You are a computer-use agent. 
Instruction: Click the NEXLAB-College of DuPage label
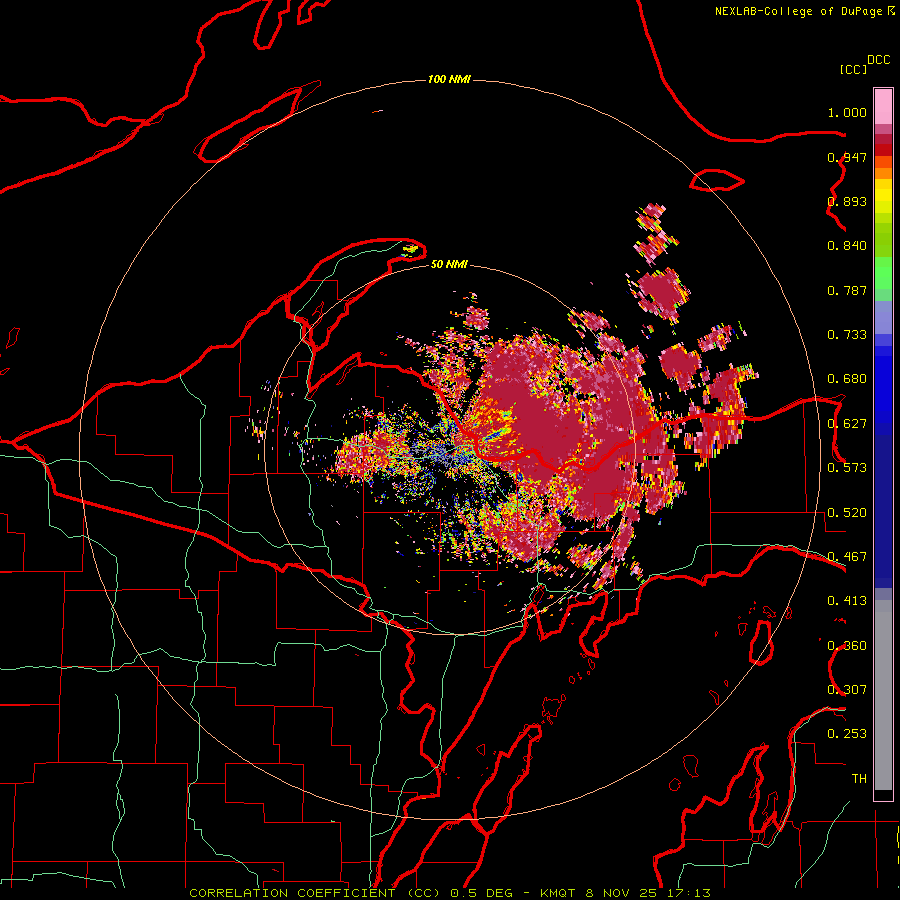pos(804,11)
